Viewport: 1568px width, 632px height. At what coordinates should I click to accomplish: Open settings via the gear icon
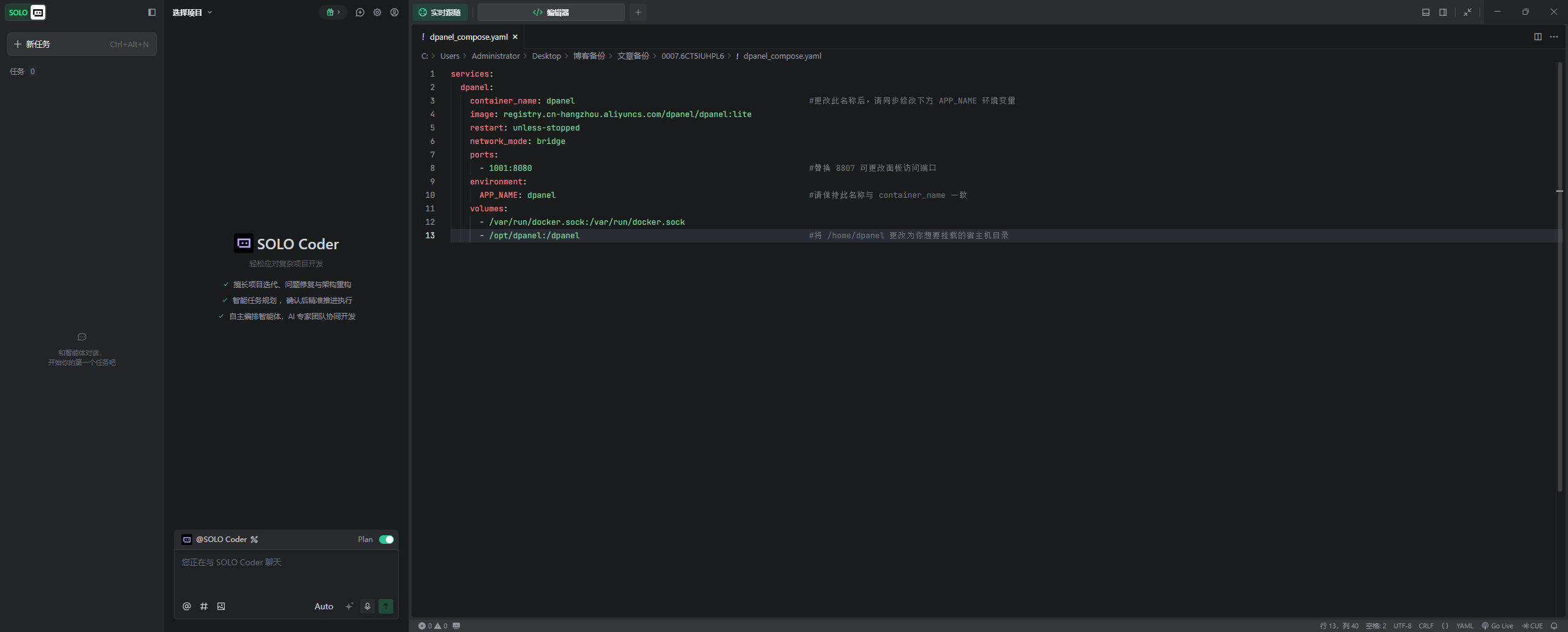click(377, 12)
